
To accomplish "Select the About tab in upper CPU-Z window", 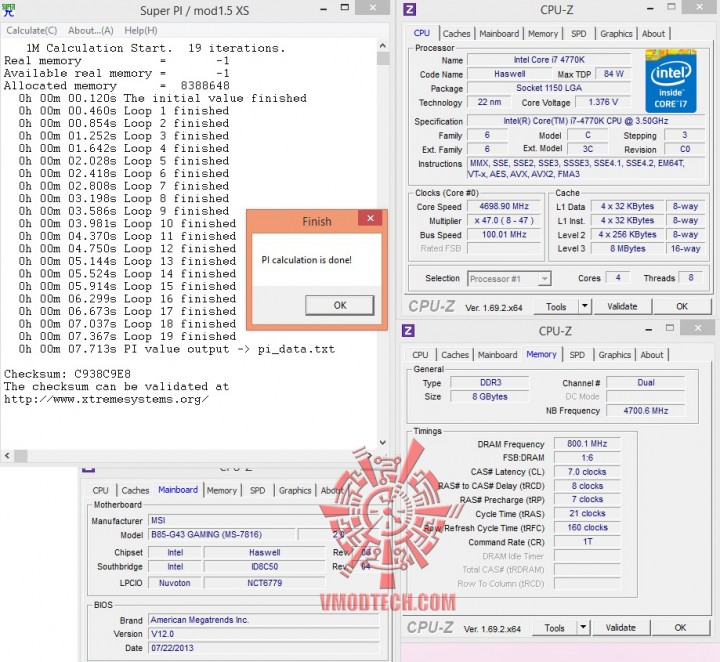I will (653, 34).
